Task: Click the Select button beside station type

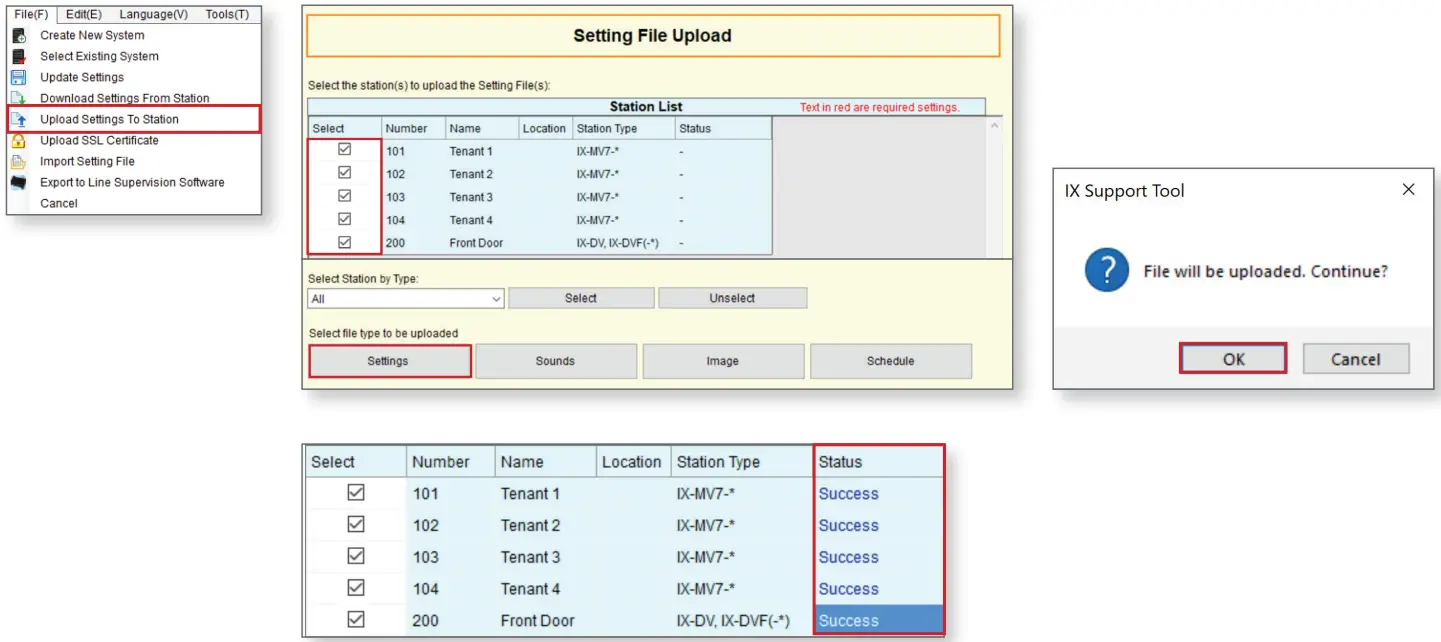Action: 581,298
